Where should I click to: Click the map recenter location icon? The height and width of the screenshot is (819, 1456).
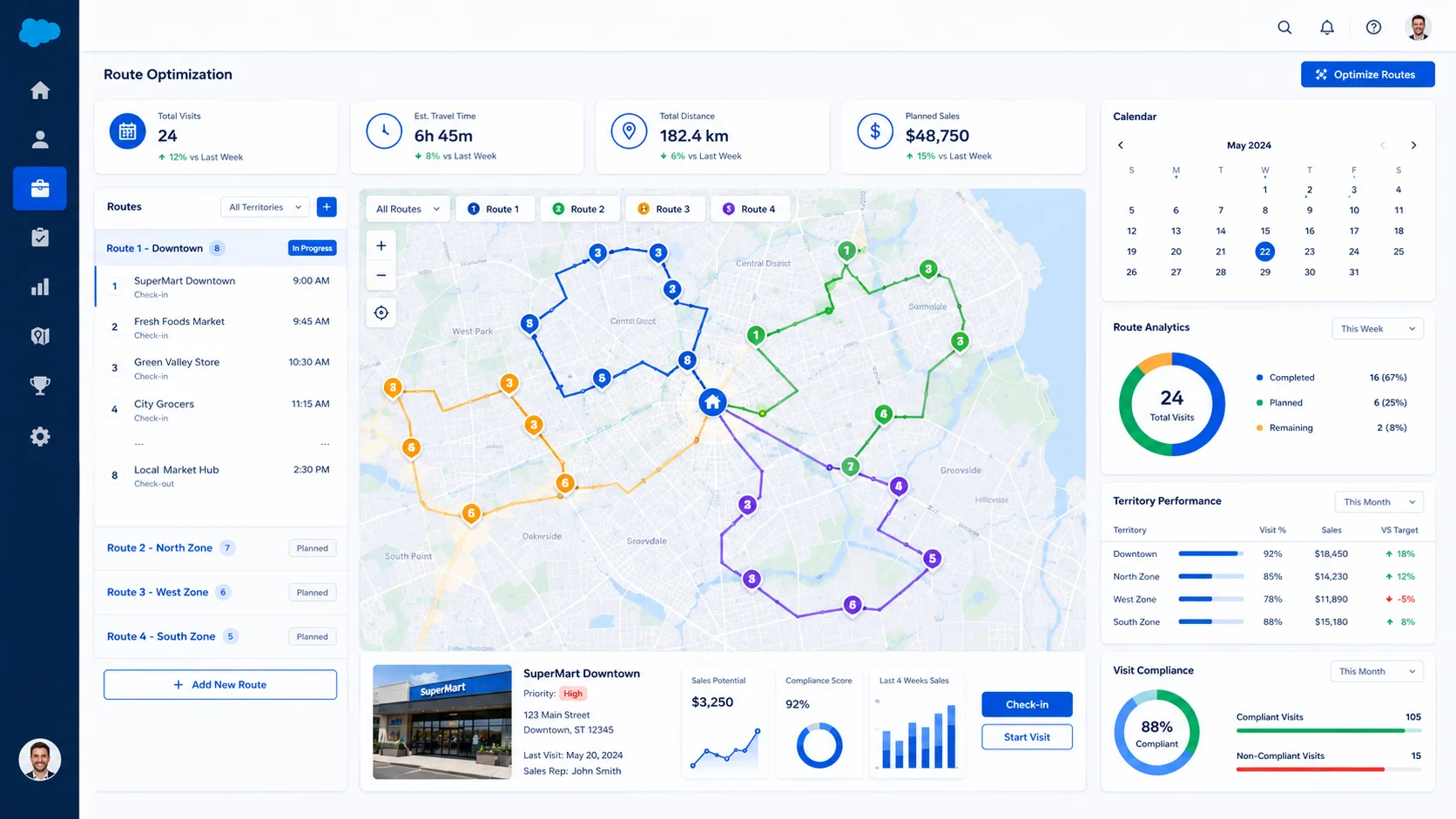381,312
